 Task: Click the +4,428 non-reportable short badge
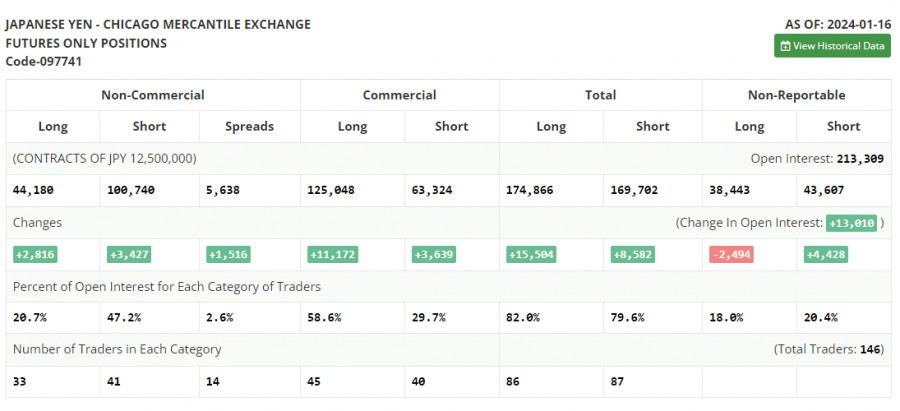[826, 254]
